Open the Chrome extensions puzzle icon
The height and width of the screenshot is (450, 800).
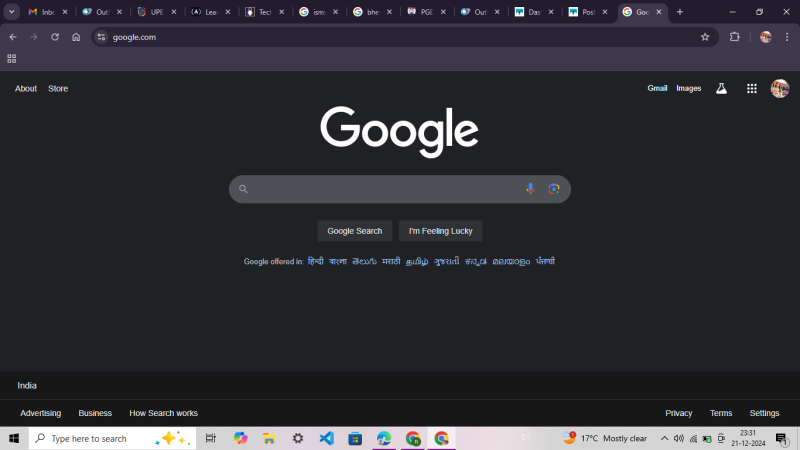click(x=735, y=37)
